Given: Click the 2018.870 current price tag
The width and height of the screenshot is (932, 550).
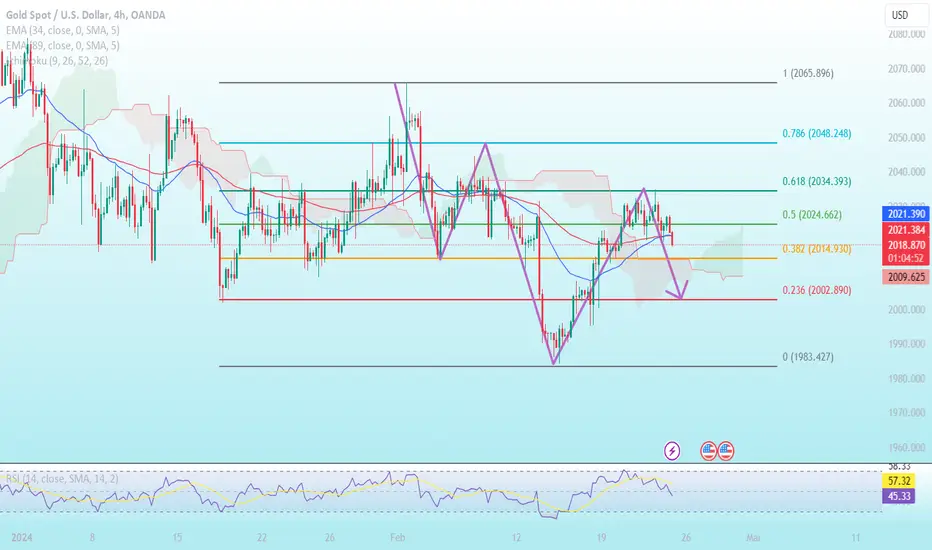Looking at the screenshot, I should pos(905,244).
